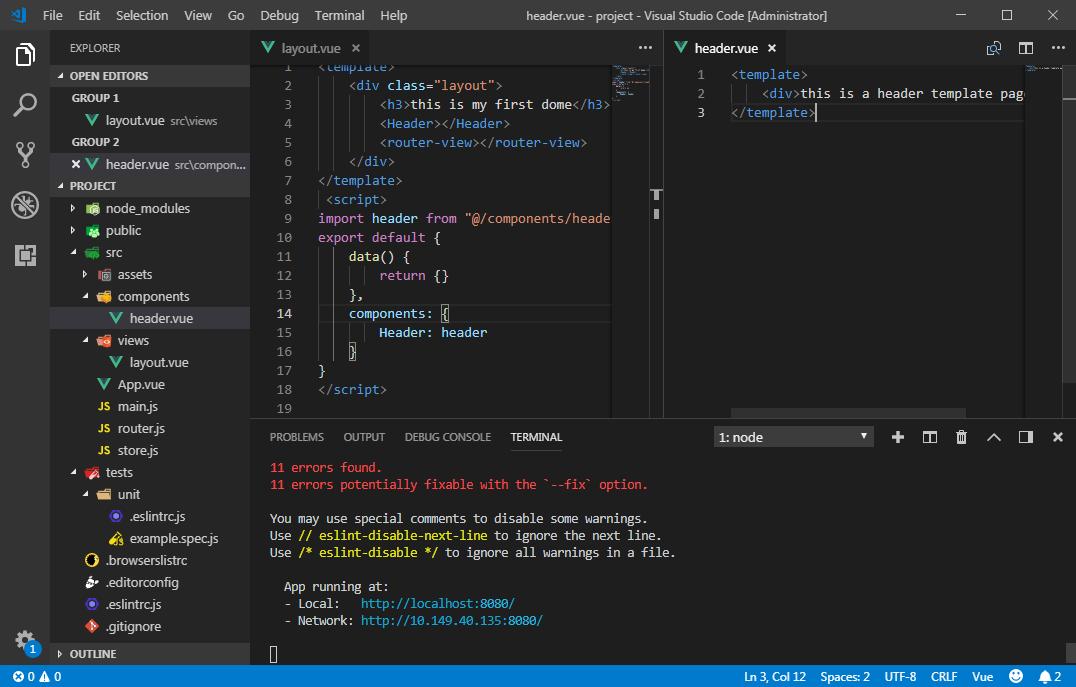Viewport: 1076px width, 687px height.
Task: Open the Source Control view
Action: [x=25, y=154]
